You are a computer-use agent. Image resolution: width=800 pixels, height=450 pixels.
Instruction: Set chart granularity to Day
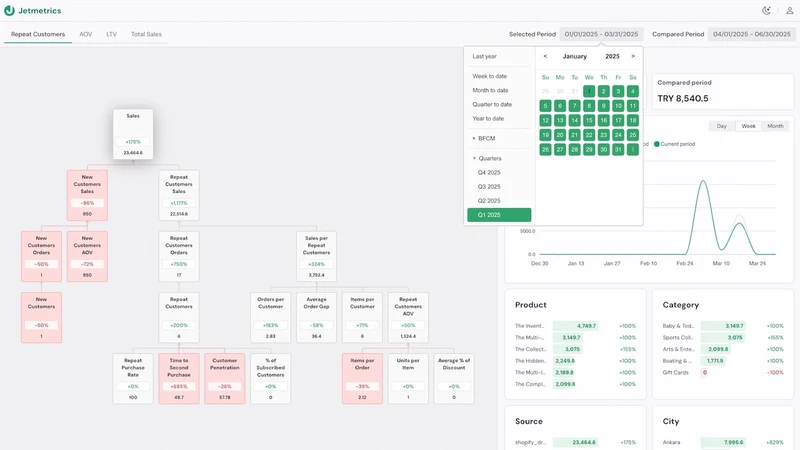[721, 126]
